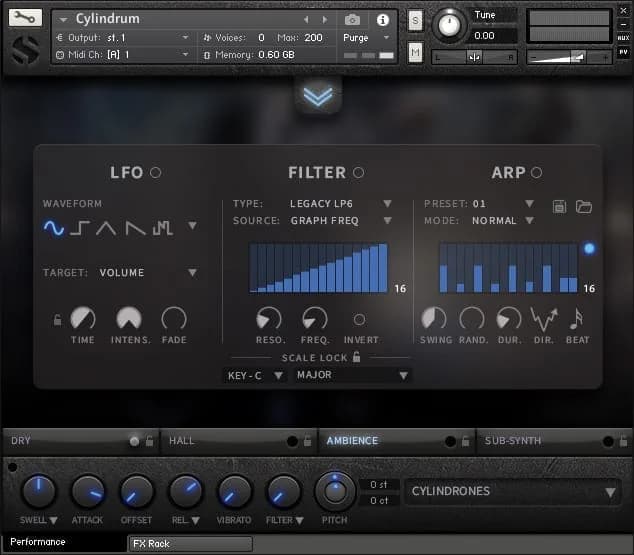
Task: Click the Tune knob
Action: click(450, 23)
